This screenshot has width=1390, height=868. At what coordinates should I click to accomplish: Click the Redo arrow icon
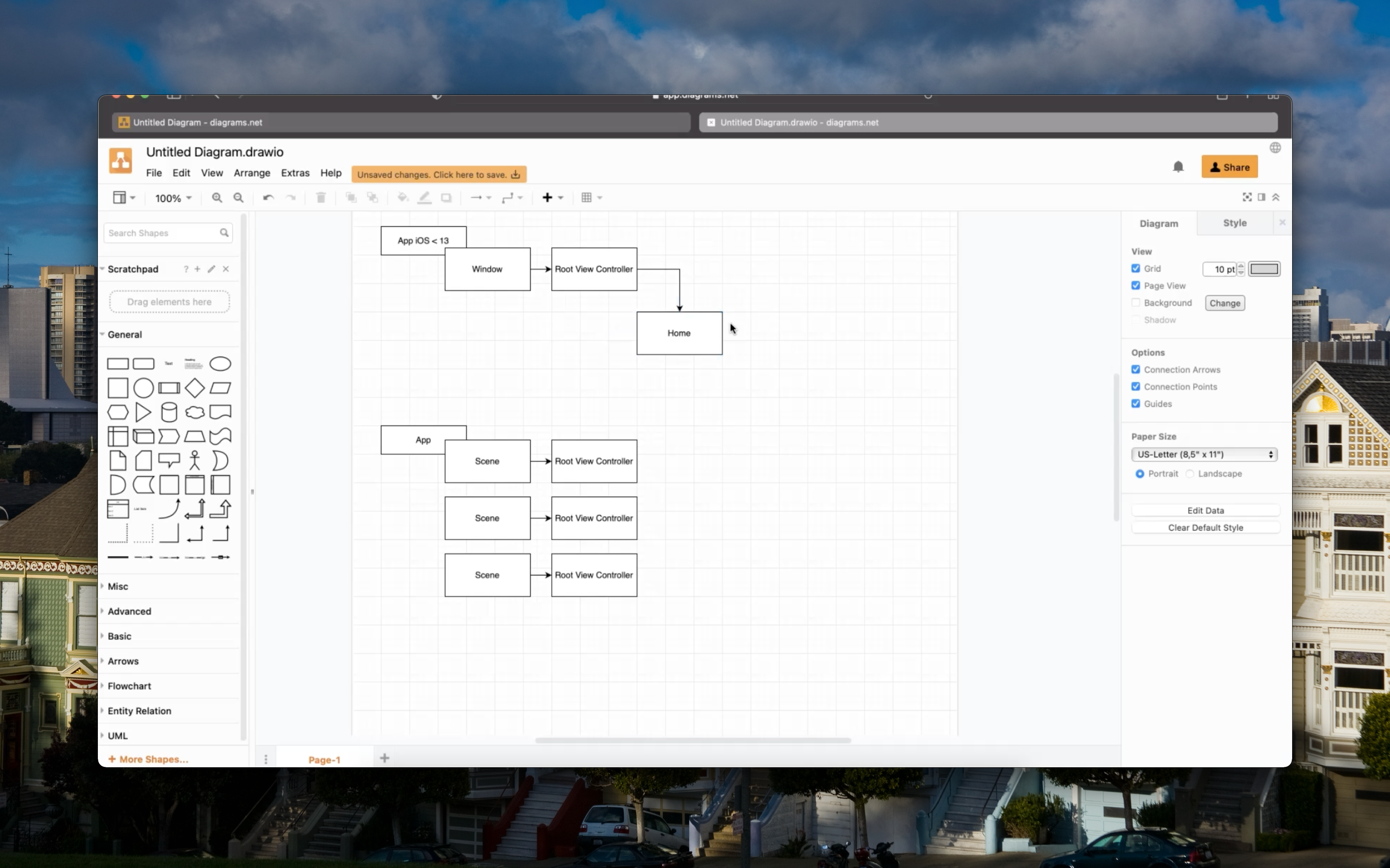pyautogui.click(x=291, y=197)
